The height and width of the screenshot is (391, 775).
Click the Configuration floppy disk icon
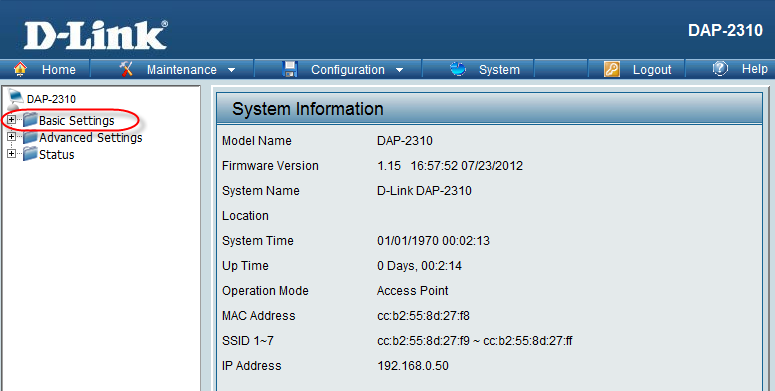(x=290, y=69)
